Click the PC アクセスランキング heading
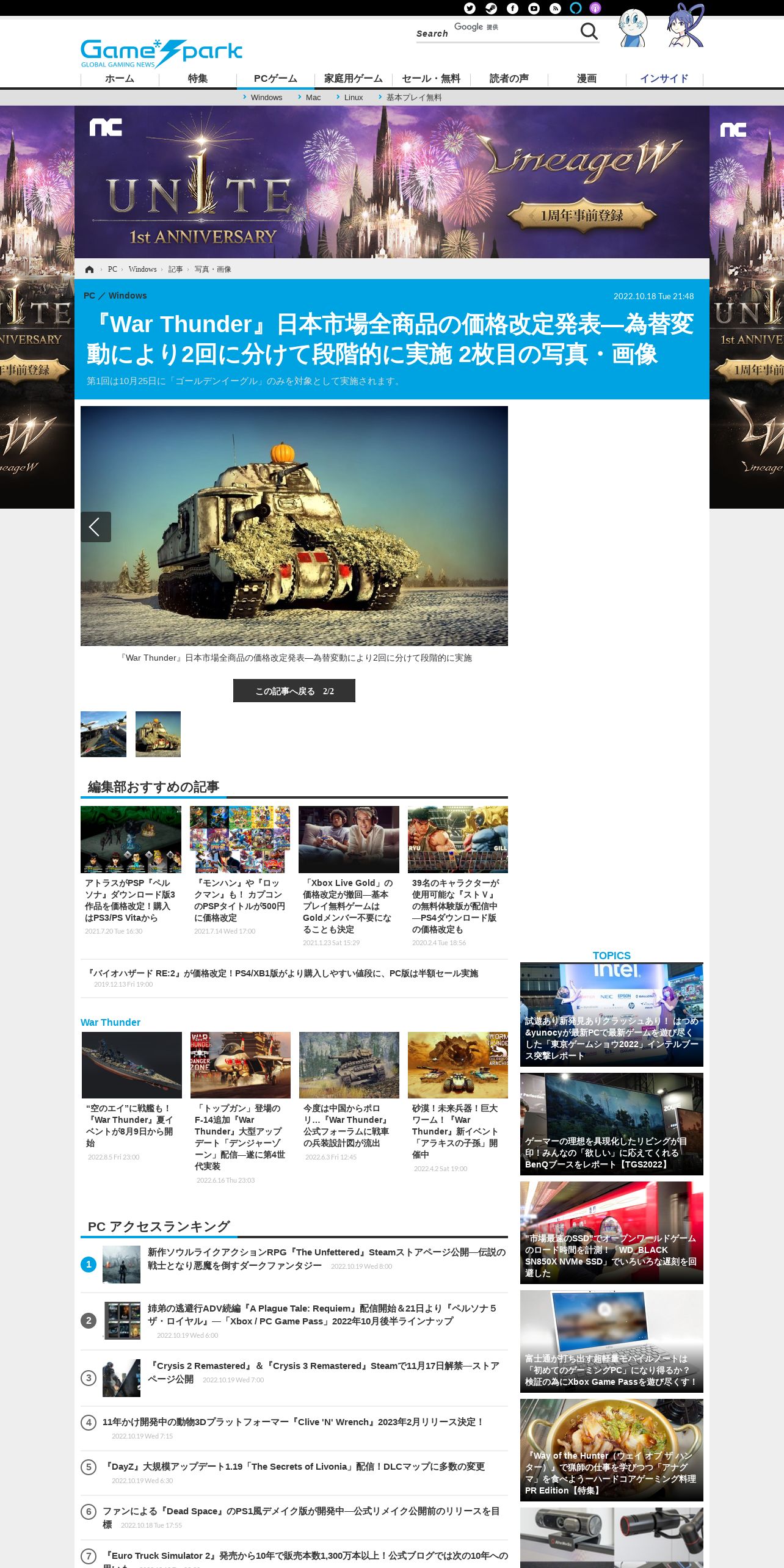784x1568 pixels. 159,1227
